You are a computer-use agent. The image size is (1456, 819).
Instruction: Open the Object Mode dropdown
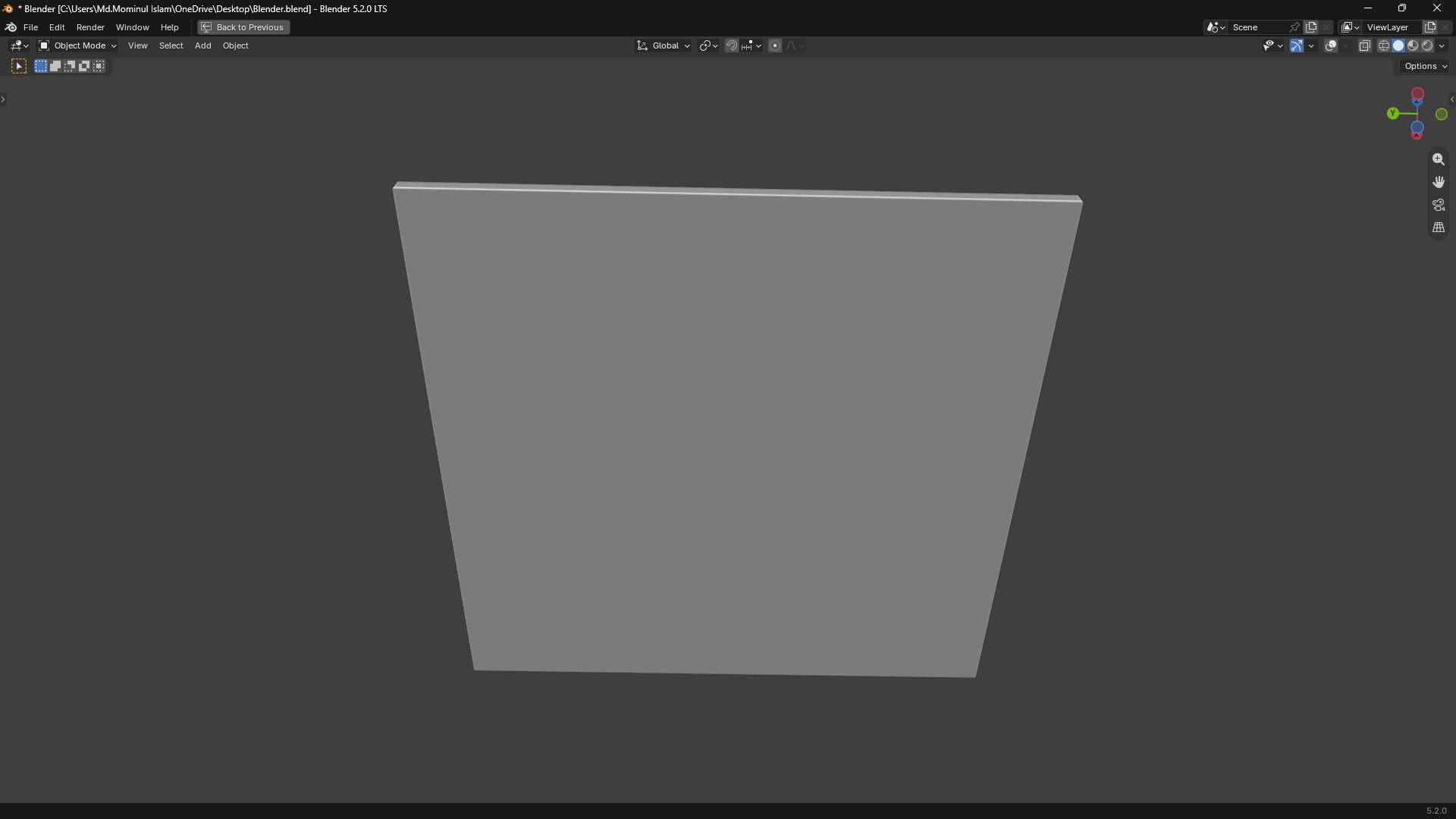click(78, 46)
